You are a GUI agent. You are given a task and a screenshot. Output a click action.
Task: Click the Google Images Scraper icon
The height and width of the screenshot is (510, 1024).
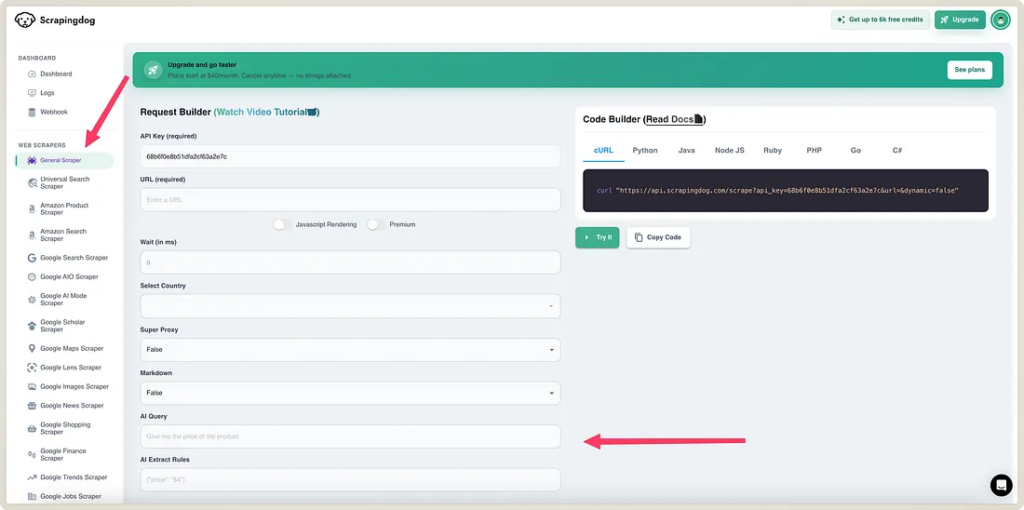pyautogui.click(x=32, y=387)
